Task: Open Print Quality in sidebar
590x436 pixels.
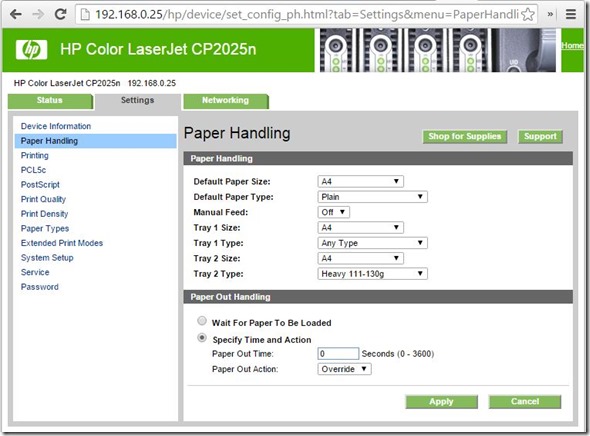Action: pos(43,199)
